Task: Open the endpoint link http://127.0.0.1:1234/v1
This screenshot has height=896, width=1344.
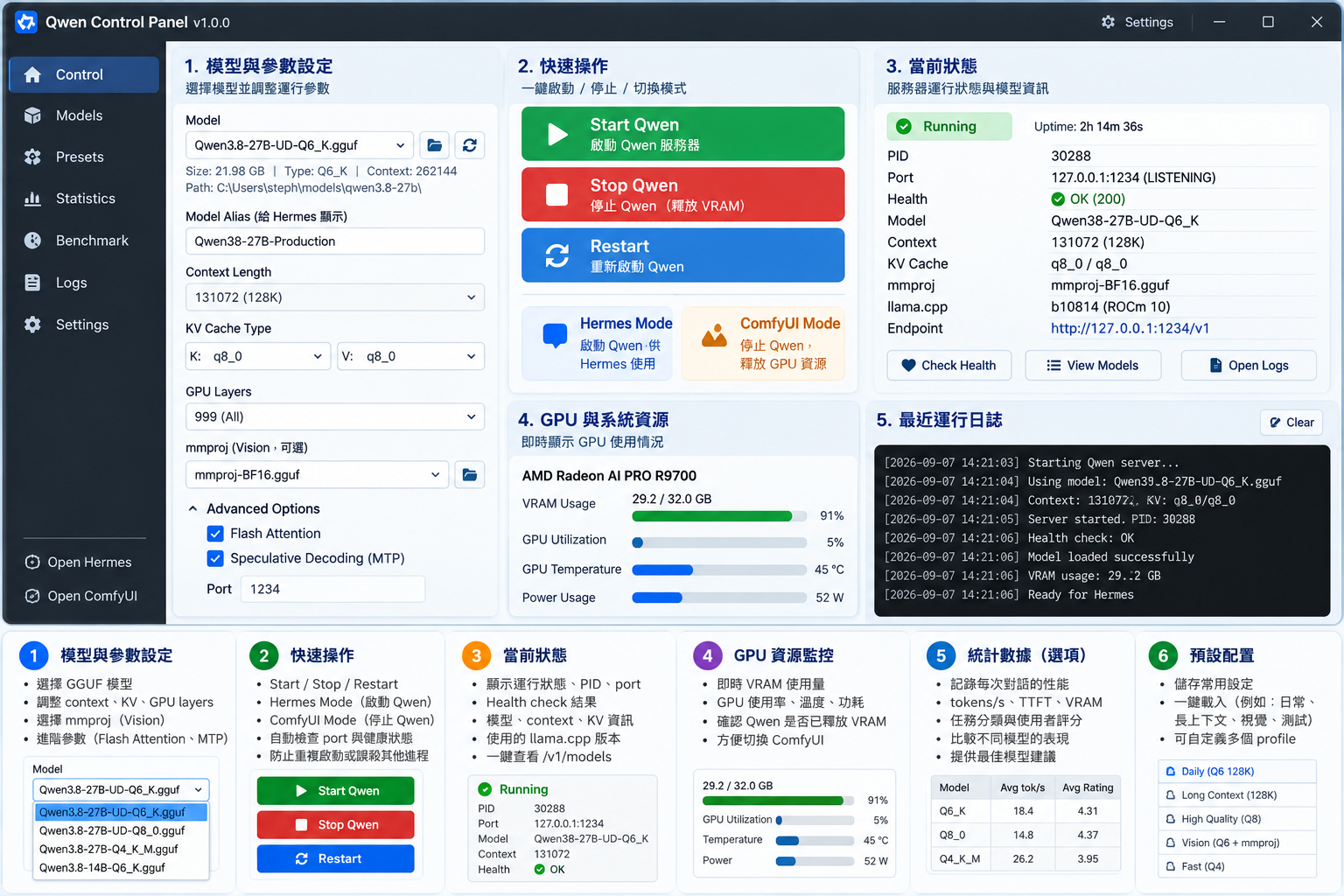Action: (x=1130, y=328)
